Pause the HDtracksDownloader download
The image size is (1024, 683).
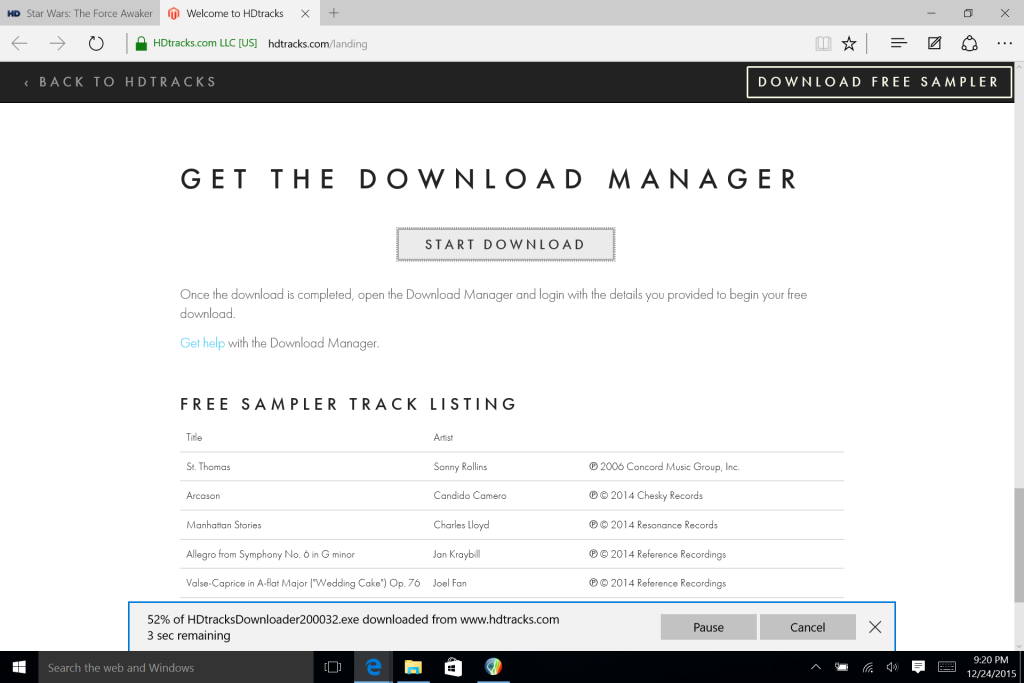(709, 627)
